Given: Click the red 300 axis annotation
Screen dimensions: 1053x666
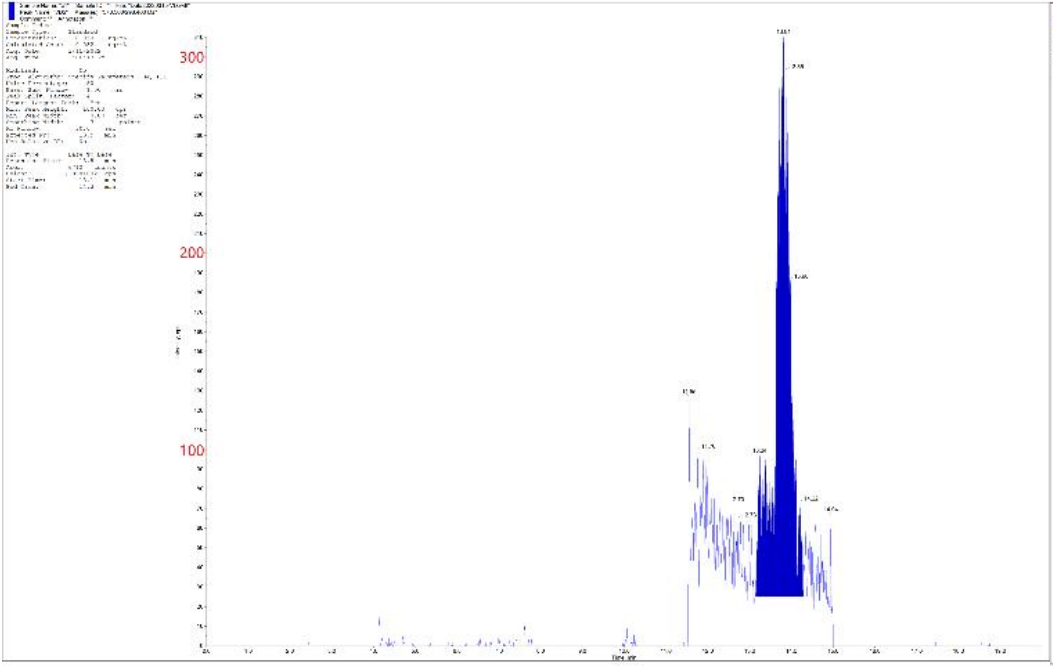Looking at the screenshot, I should point(192,57).
